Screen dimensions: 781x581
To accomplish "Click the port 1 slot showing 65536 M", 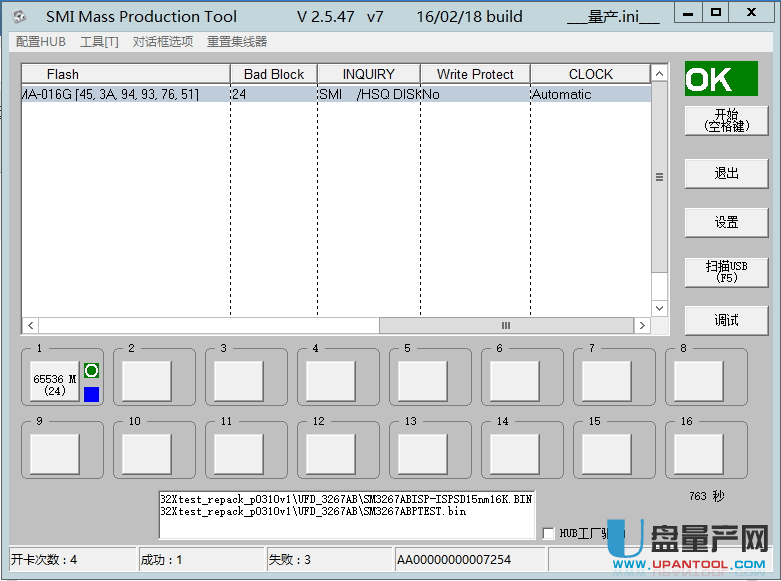I will (54, 381).
